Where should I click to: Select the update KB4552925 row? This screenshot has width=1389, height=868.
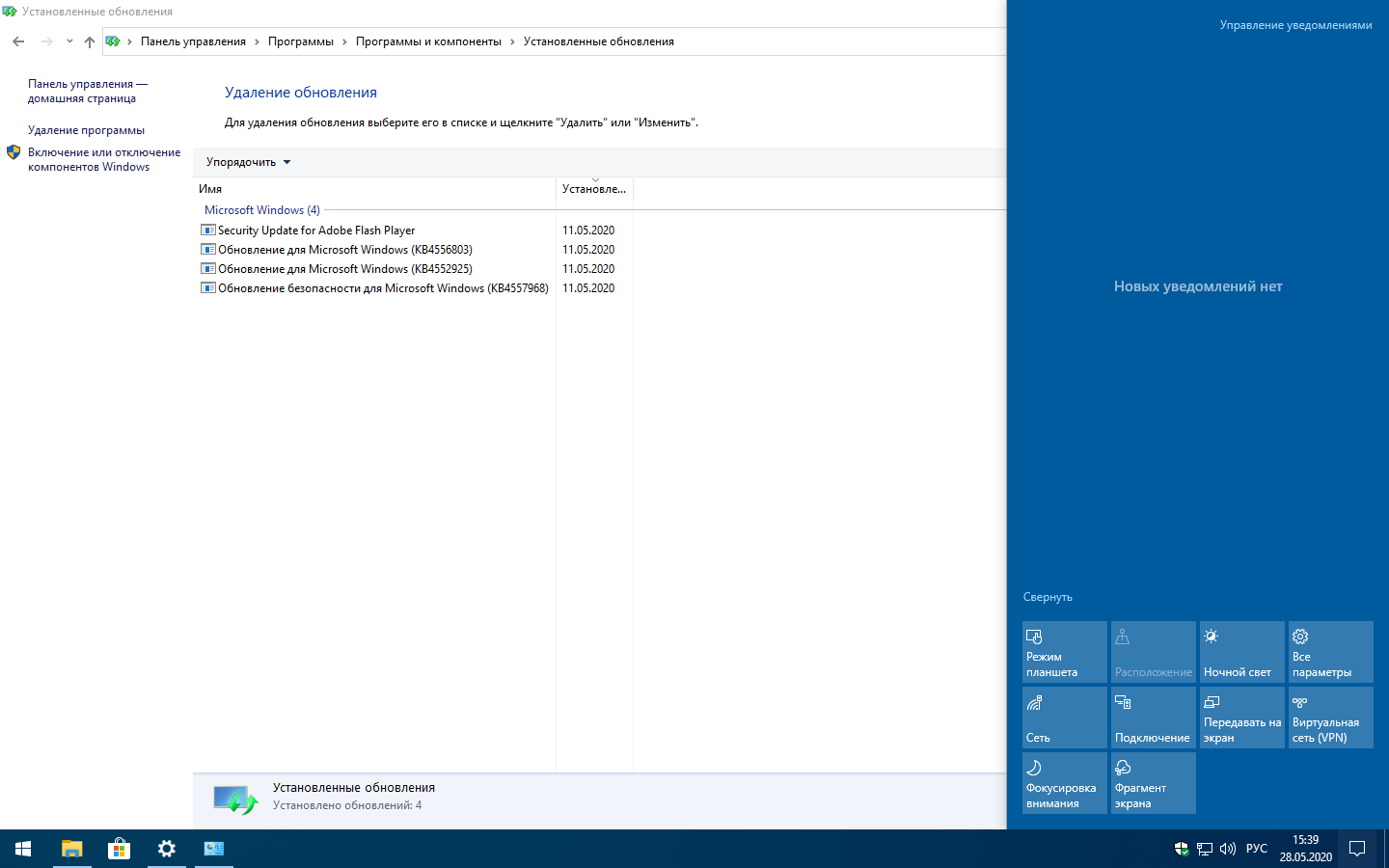tap(345, 269)
